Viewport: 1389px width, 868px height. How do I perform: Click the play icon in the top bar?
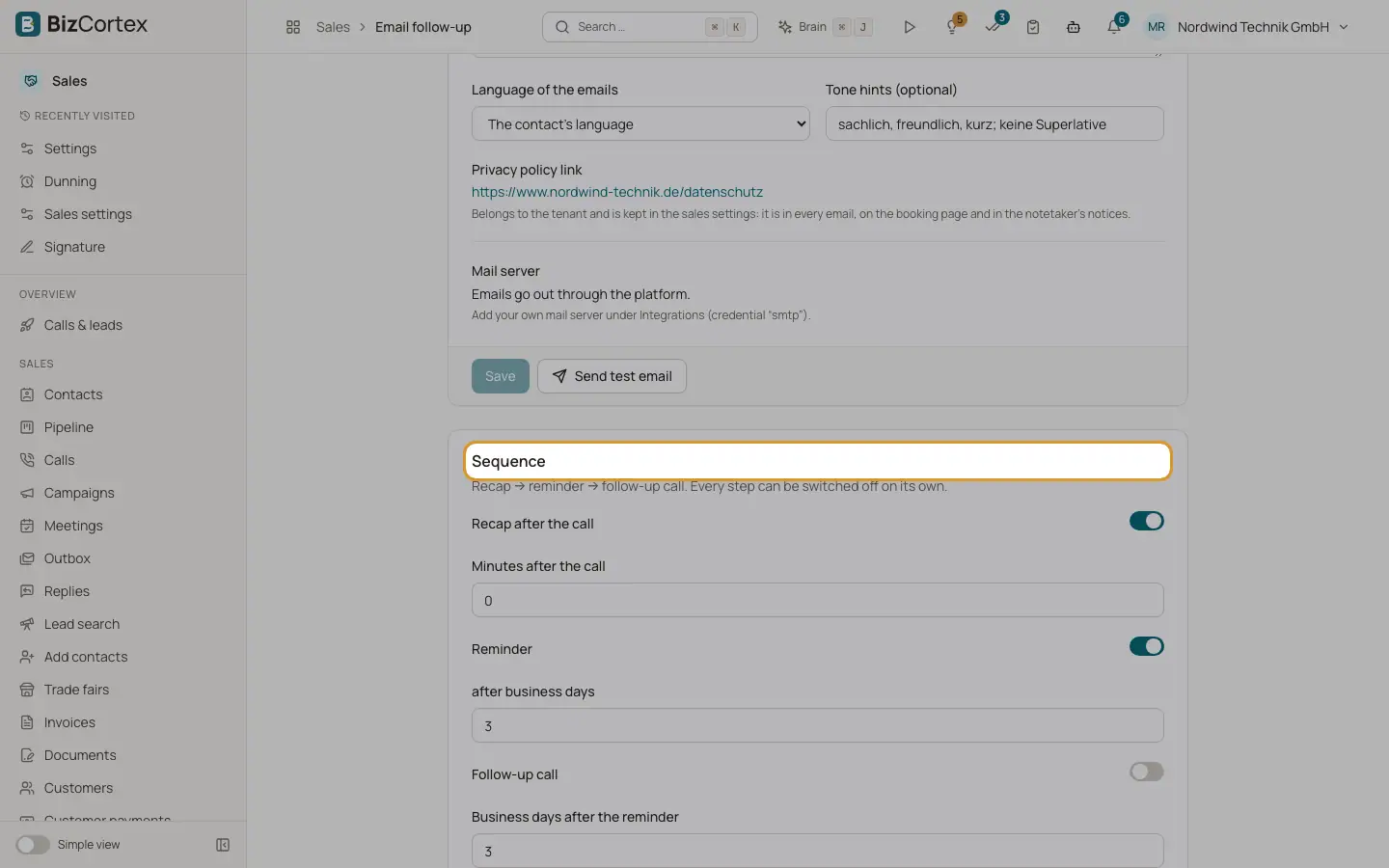[909, 27]
